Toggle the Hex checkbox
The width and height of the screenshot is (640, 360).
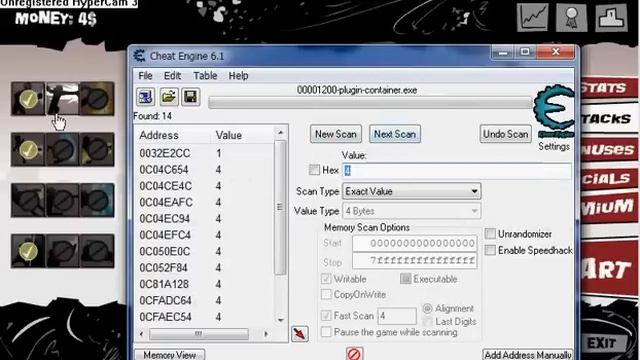[x=314, y=170]
